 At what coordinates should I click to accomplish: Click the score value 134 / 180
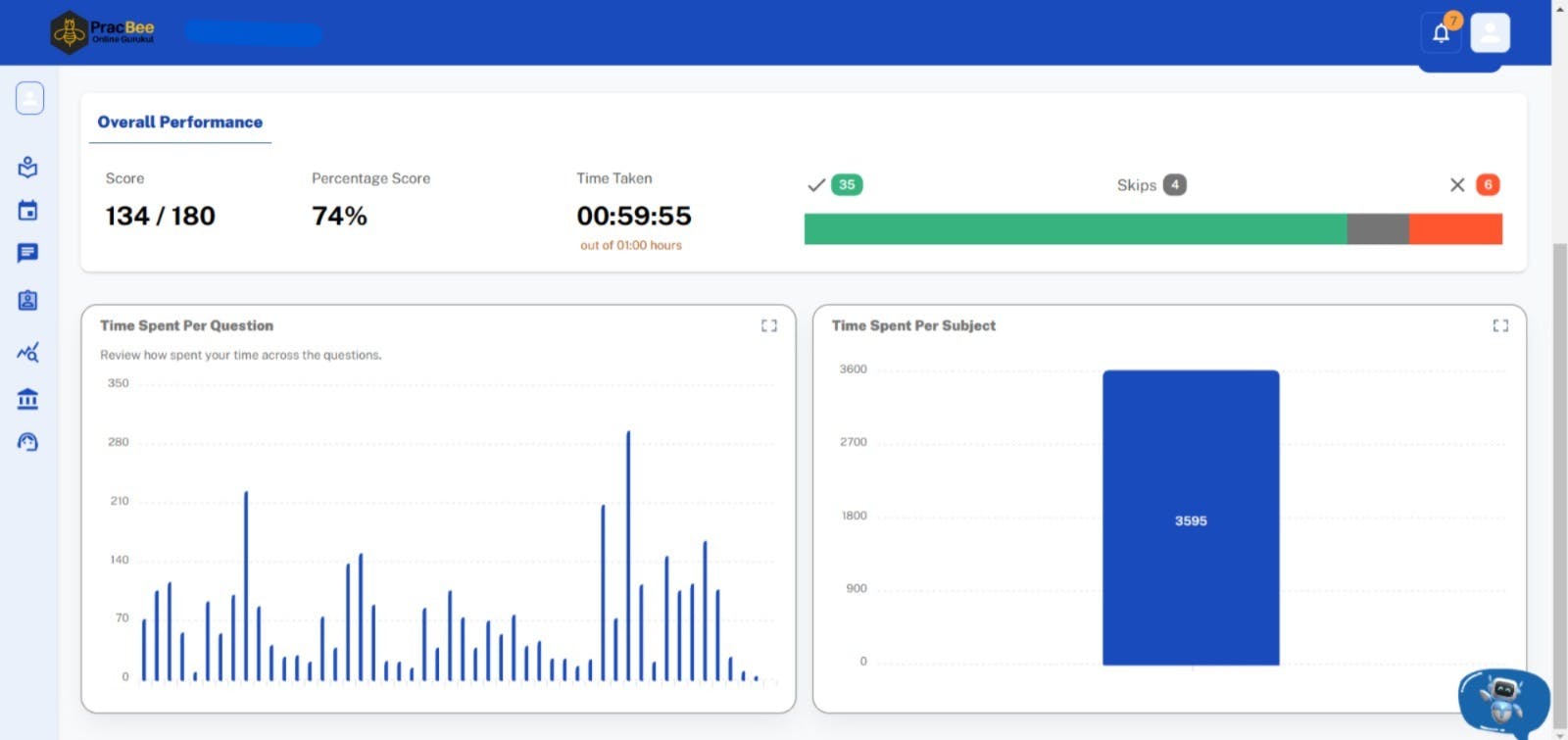[x=161, y=216]
